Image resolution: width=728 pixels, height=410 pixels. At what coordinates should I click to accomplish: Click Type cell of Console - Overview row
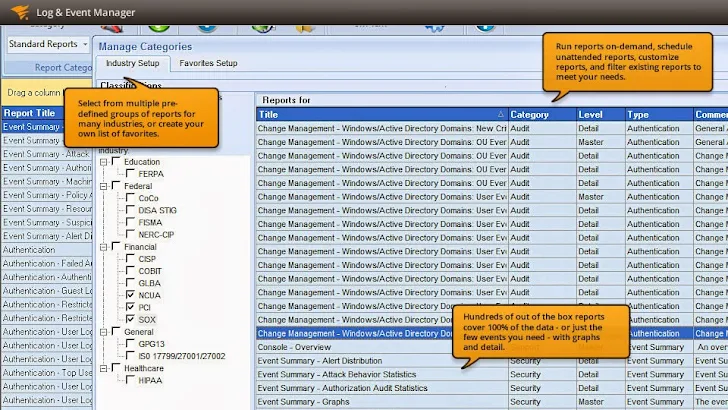tap(659, 347)
